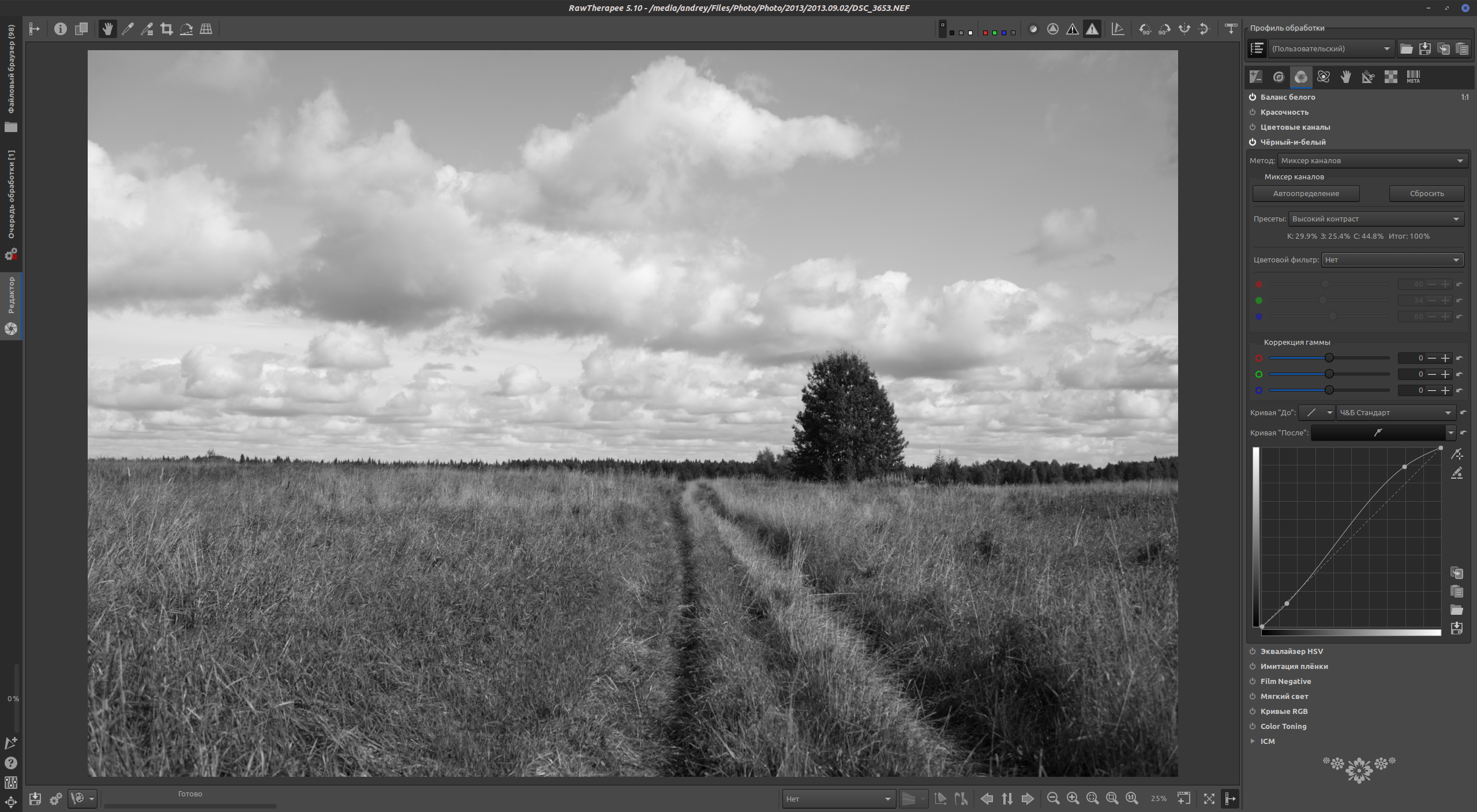Adjust the red gamma correction slider
Image resolution: width=1477 pixels, height=812 pixels.
[1328, 358]
